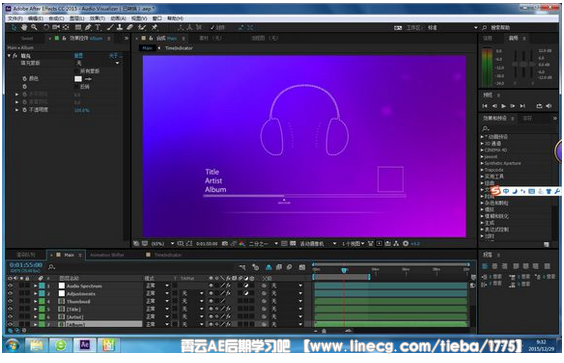
Task: Expand the Audio Spectrum layer arrow
Action: pos(35,286)
